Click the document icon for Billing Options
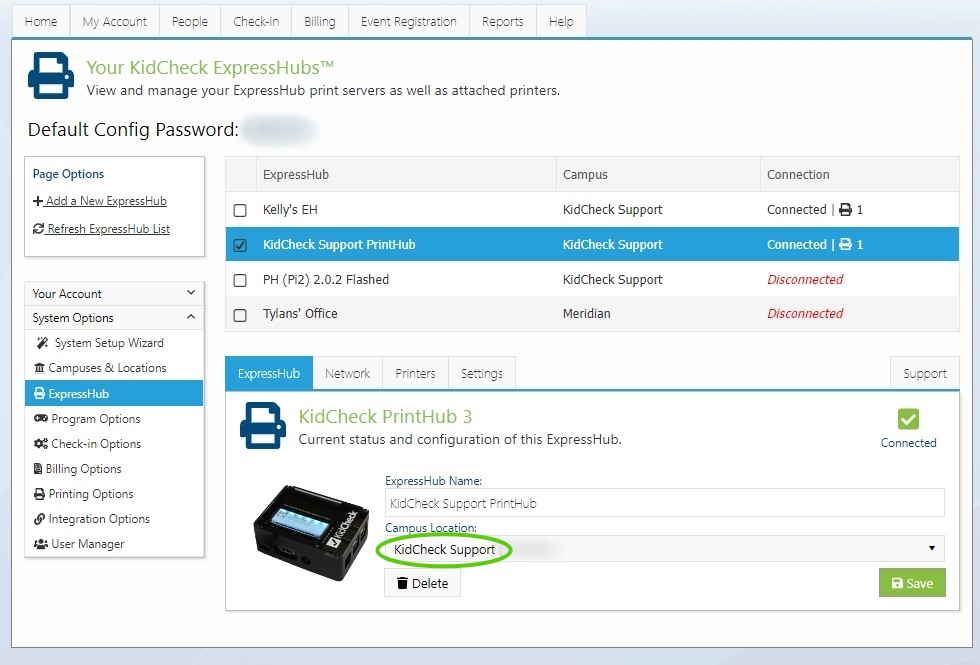This screenshot has width=980, height=665. (38, 468)
